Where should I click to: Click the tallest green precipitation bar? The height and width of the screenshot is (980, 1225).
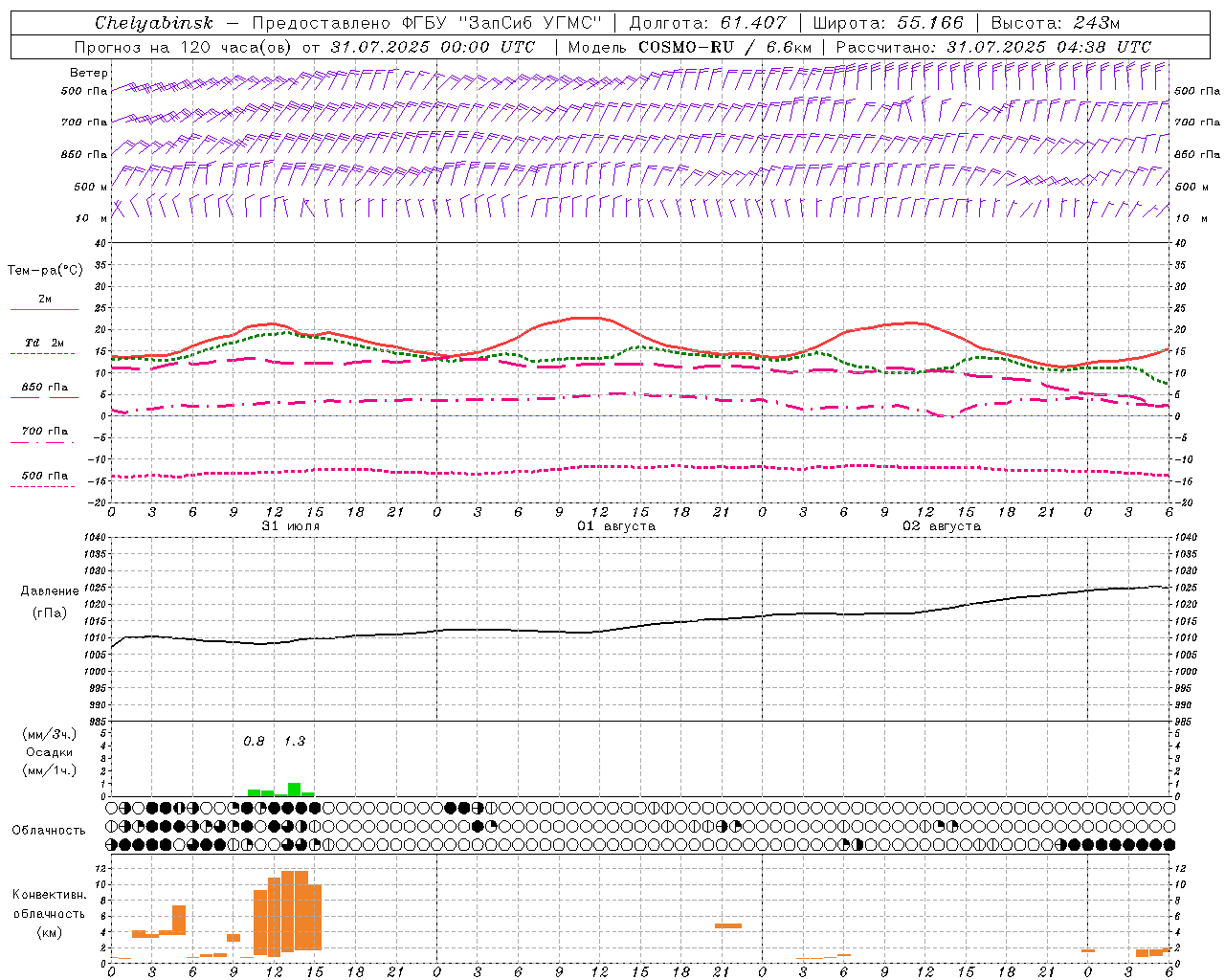295,790
